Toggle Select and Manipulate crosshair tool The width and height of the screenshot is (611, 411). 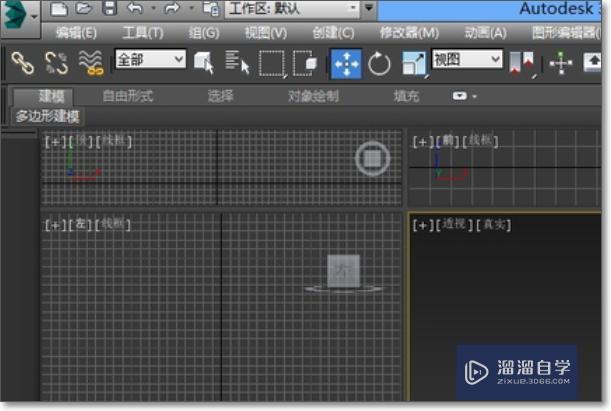(561, 63)
